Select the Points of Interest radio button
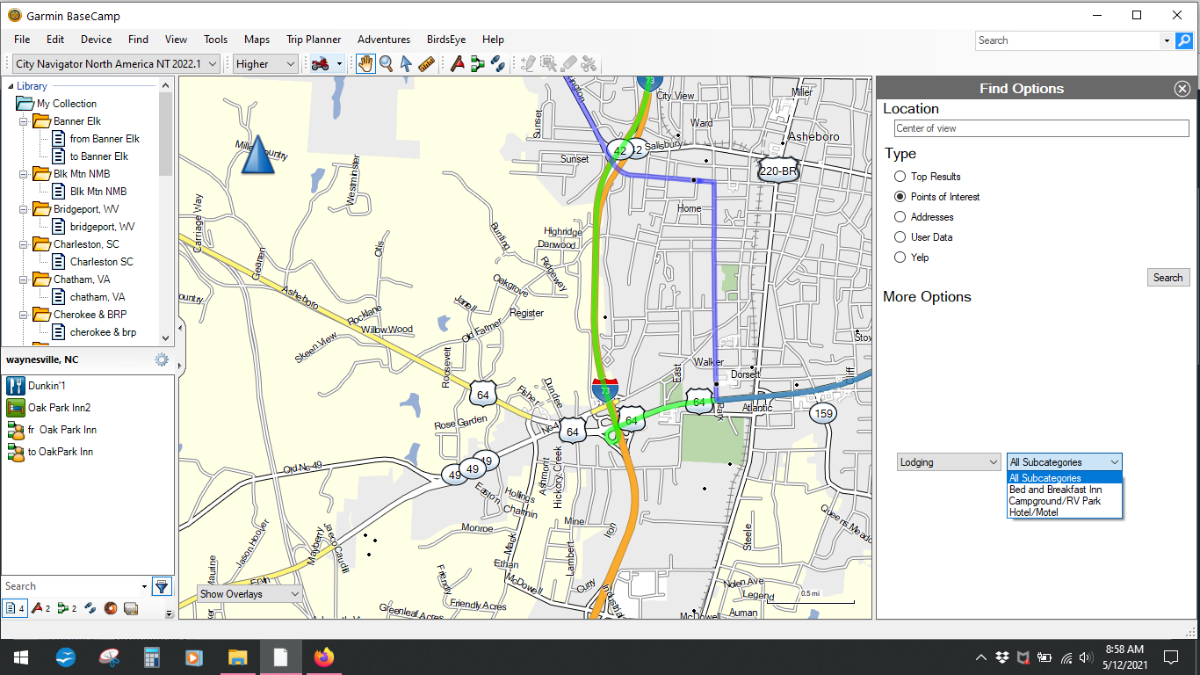The height and width of the screenshot is (675, 1200). click(900, 196)
